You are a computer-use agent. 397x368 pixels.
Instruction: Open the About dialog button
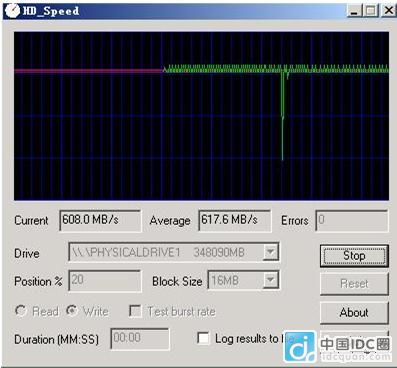coord(354,313)
